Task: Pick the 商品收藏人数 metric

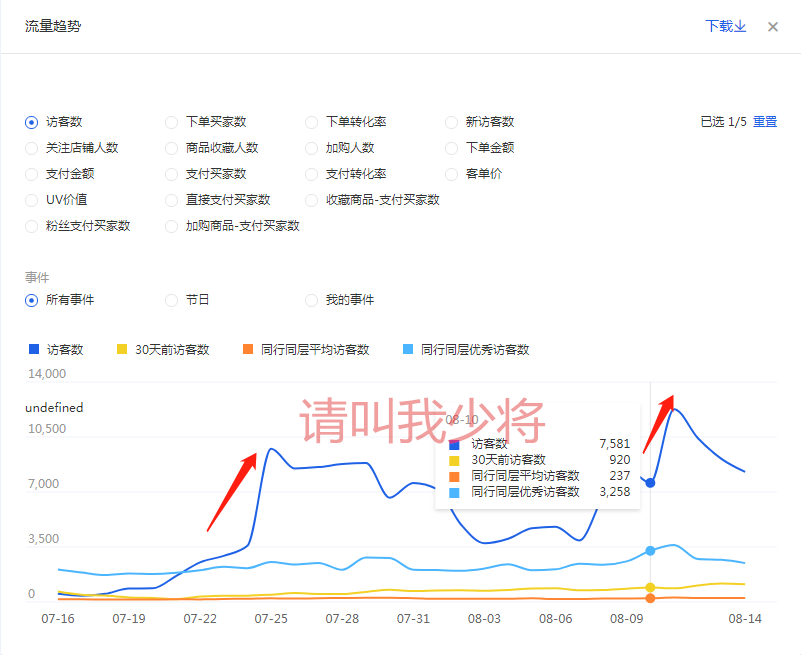Action: [172, 148]
